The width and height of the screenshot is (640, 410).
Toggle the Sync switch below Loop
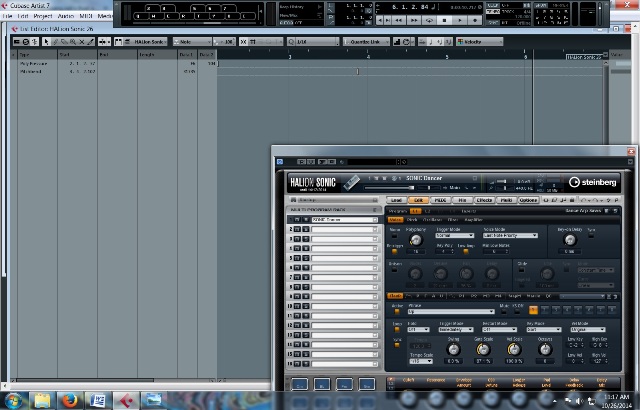point(397,345)
